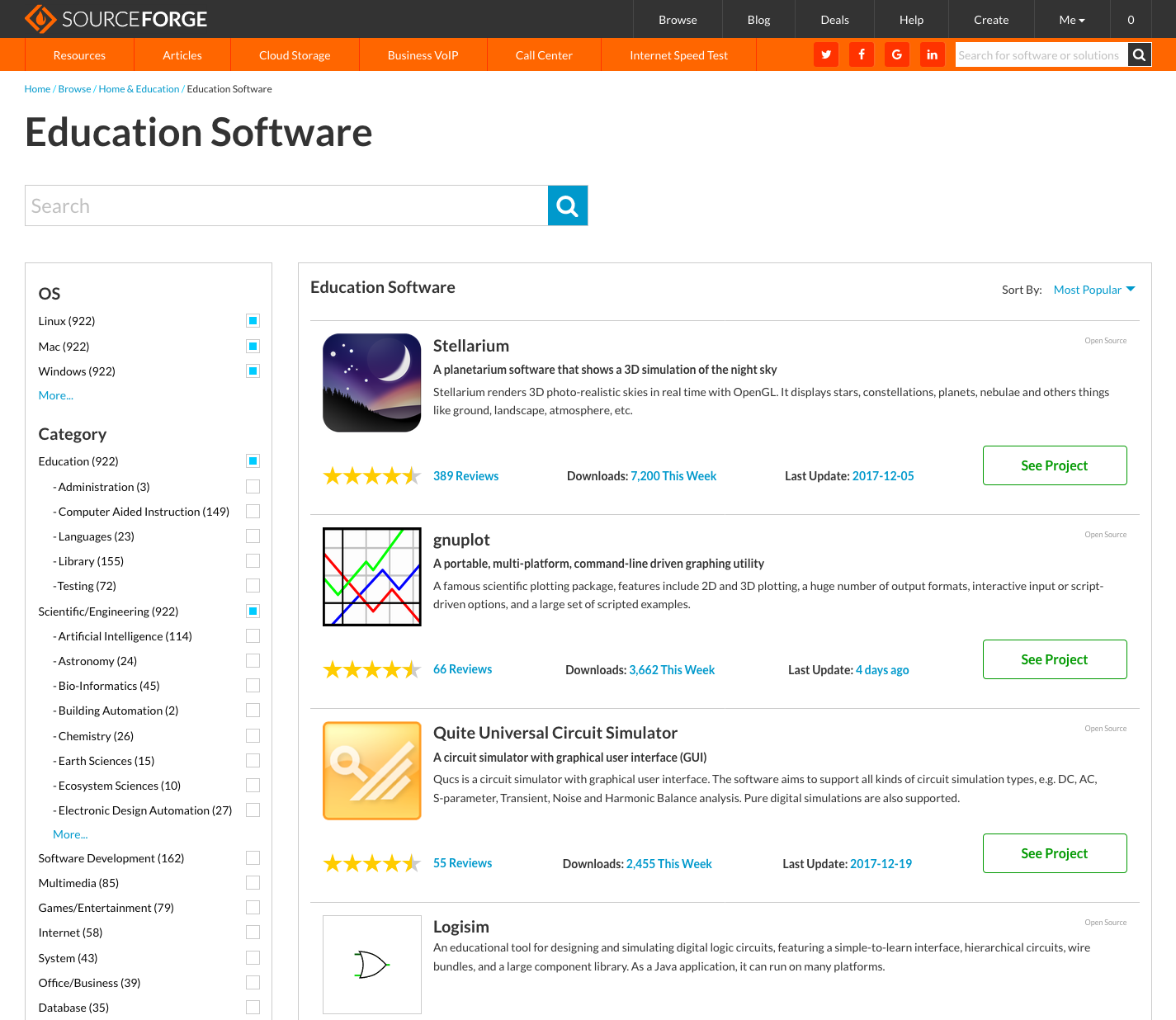Click See Project for gnuplot

click(x=1055, y=659)
